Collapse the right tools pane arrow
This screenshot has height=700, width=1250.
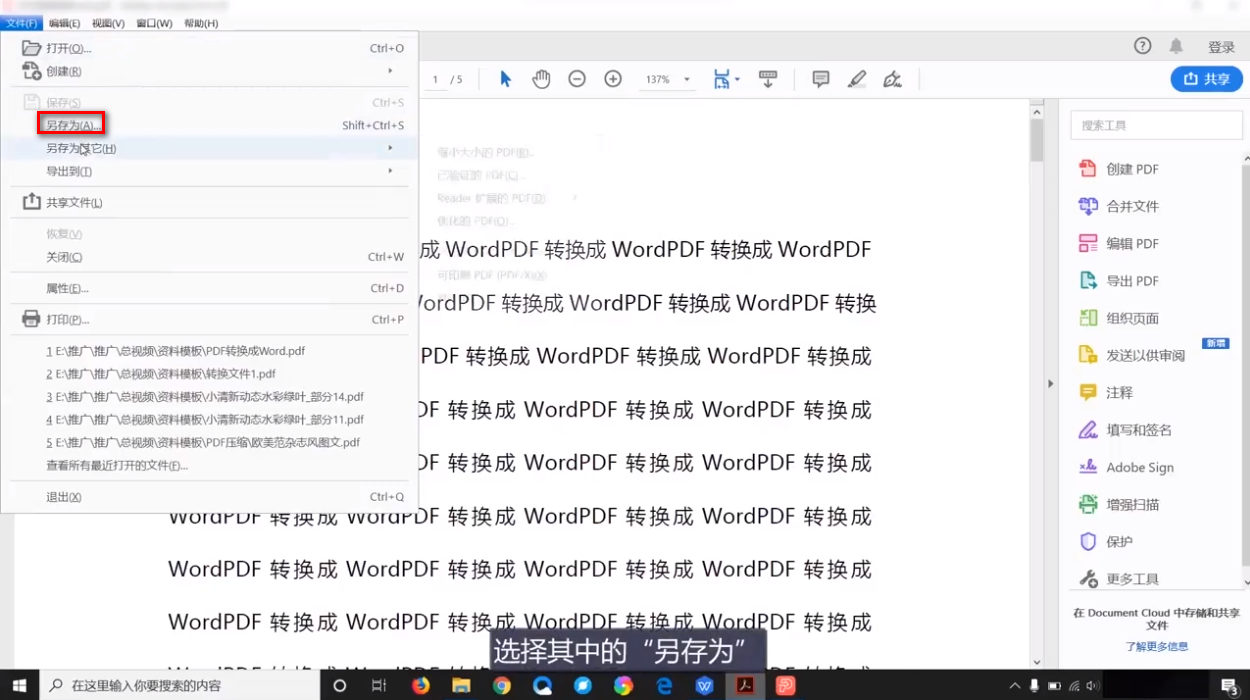coord(1050,384)
